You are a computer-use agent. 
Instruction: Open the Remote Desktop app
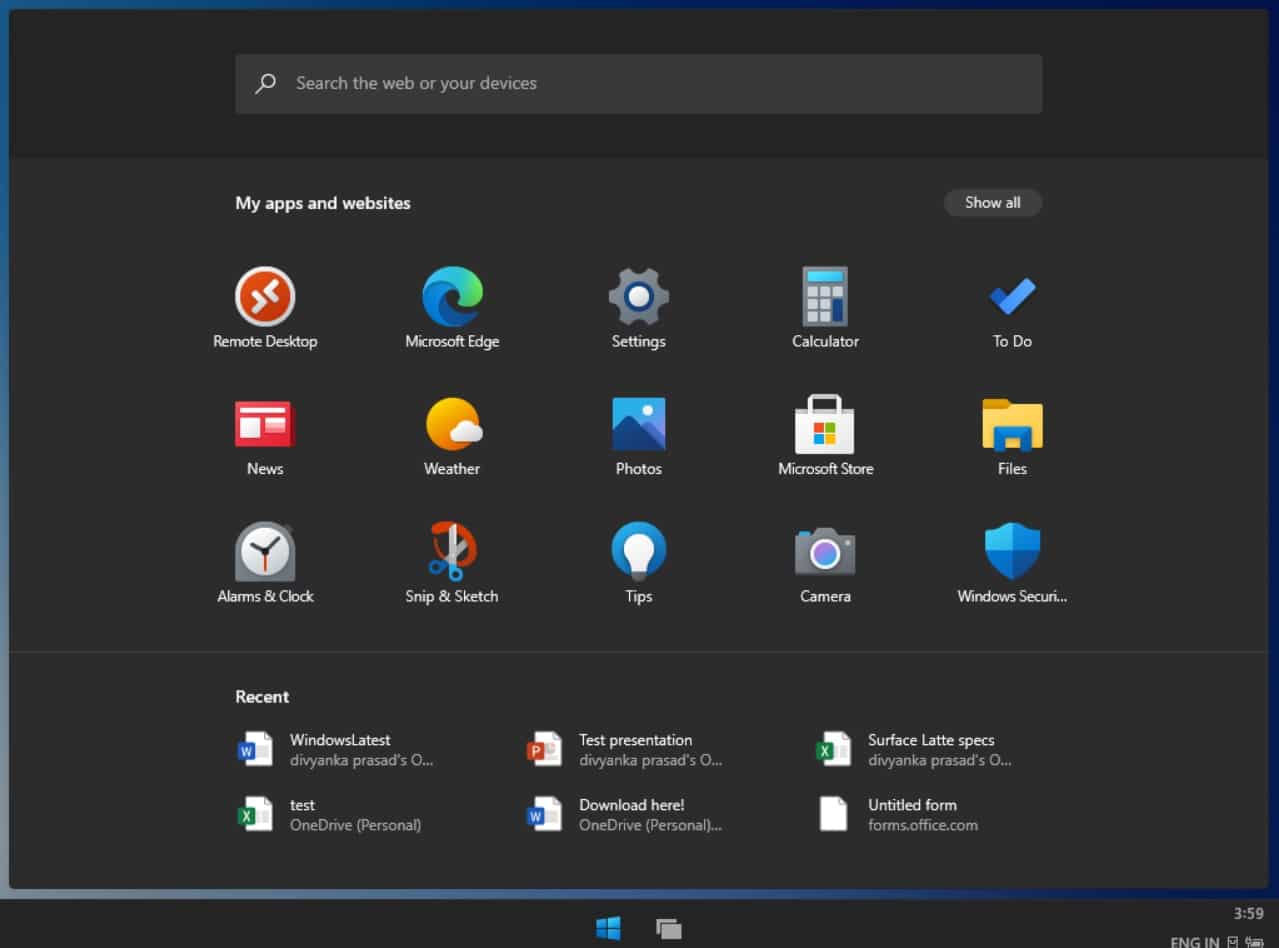click(265, 309)
